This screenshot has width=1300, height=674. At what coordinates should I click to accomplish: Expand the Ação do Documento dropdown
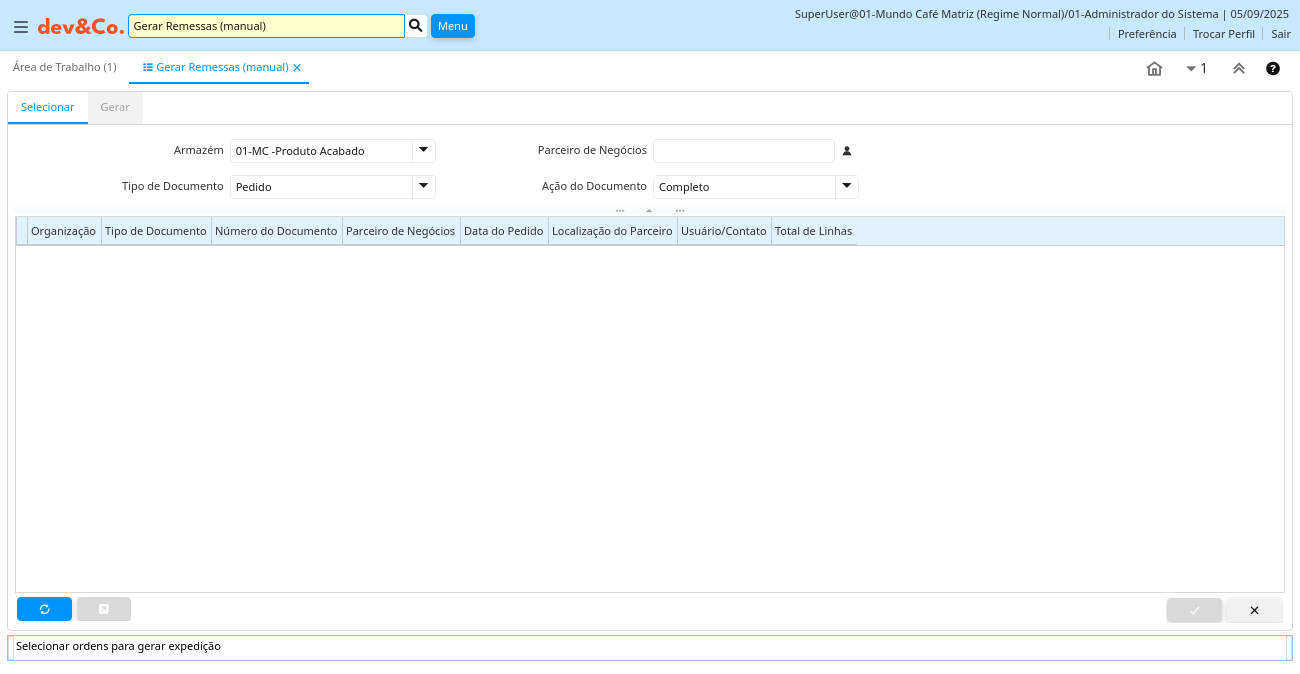click(x=847, y=187)
